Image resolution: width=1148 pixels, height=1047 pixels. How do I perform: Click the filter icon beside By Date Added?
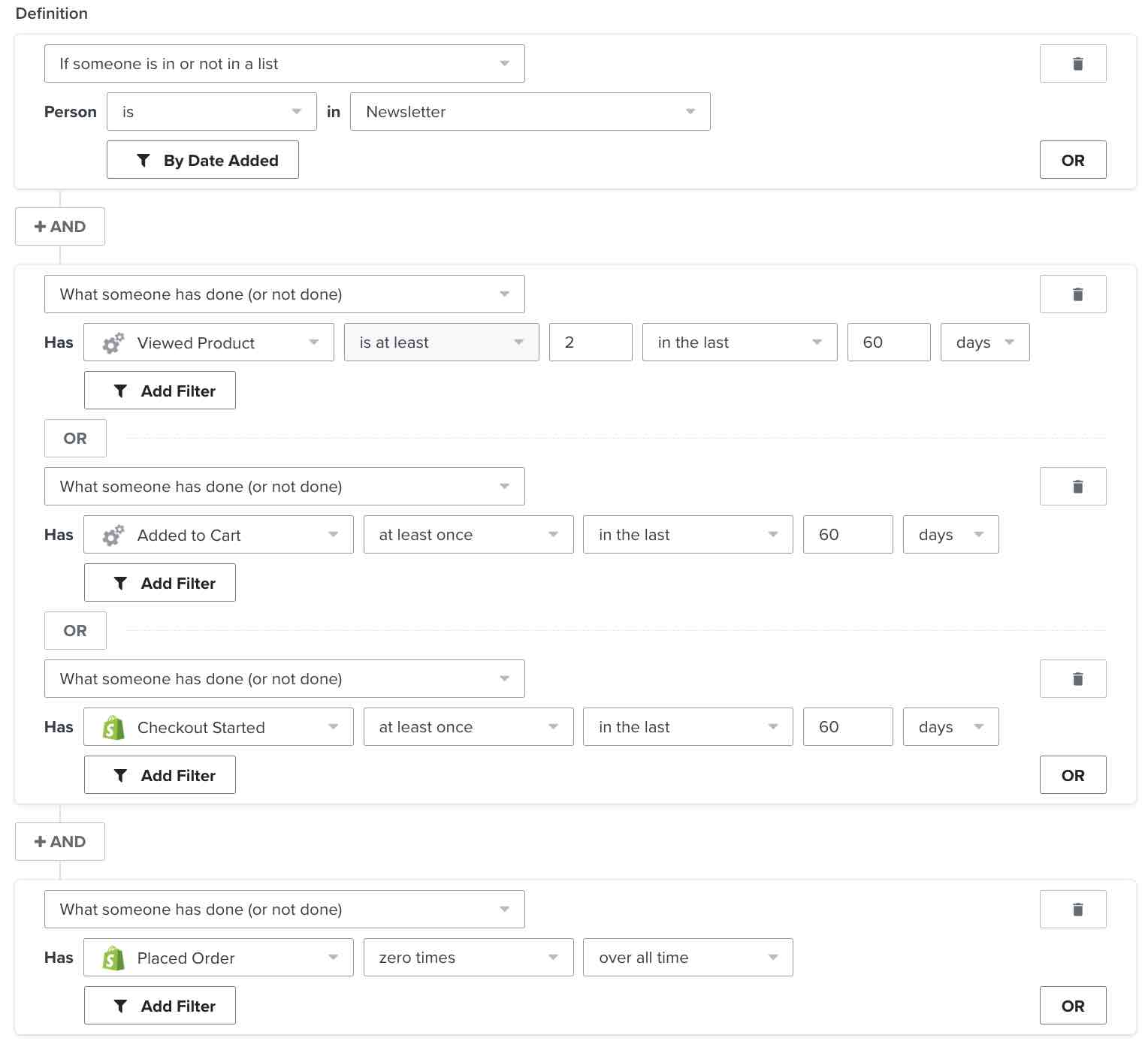pos(143,161)
